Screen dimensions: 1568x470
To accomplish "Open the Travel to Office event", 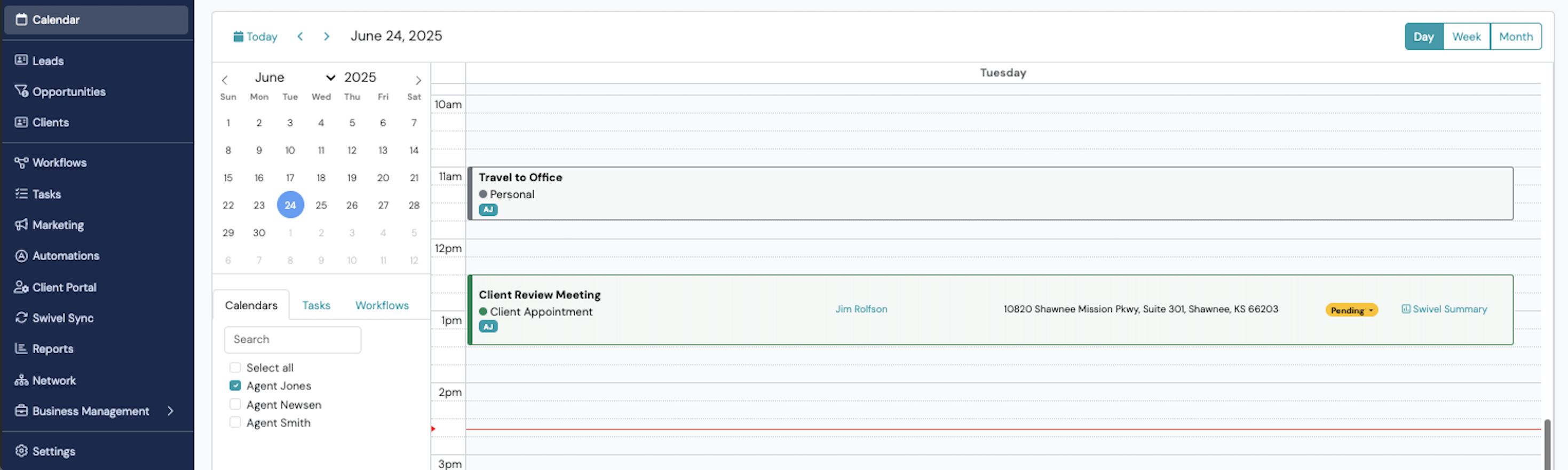I will coord(991,193).
